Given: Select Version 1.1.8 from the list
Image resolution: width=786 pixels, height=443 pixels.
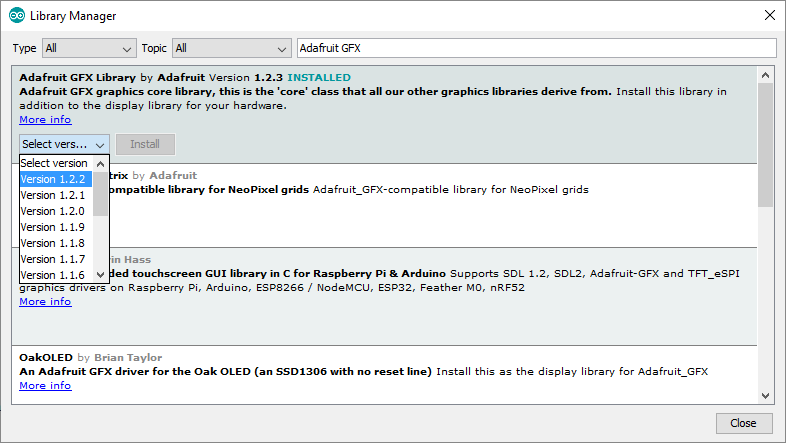Looking at the screenshot, I should tap(56, 244).
